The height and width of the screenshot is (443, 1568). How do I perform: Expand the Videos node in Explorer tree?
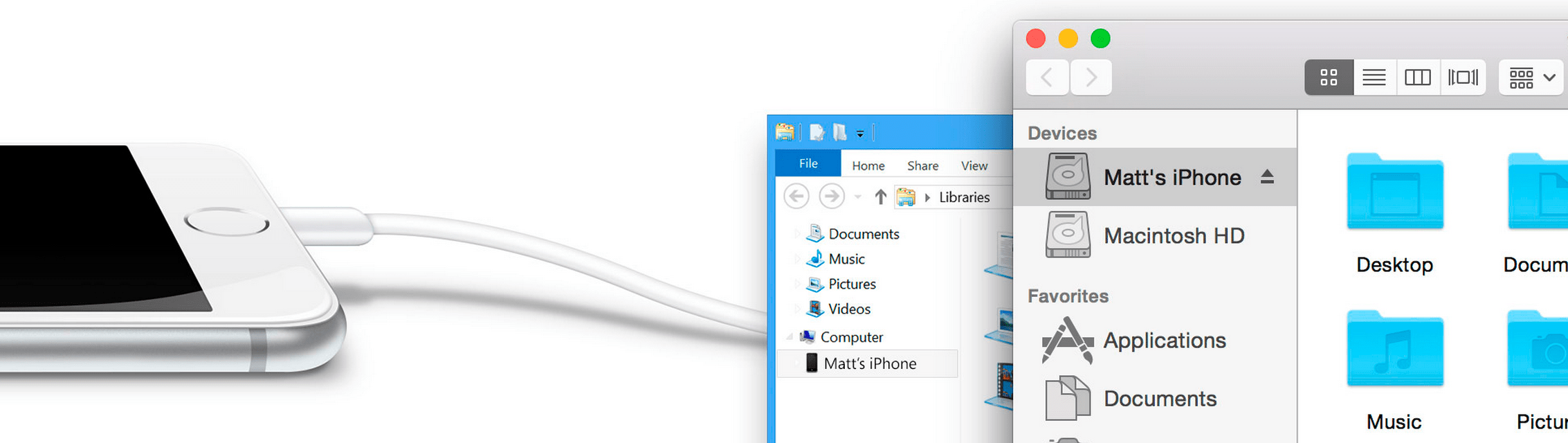(798, 309)
